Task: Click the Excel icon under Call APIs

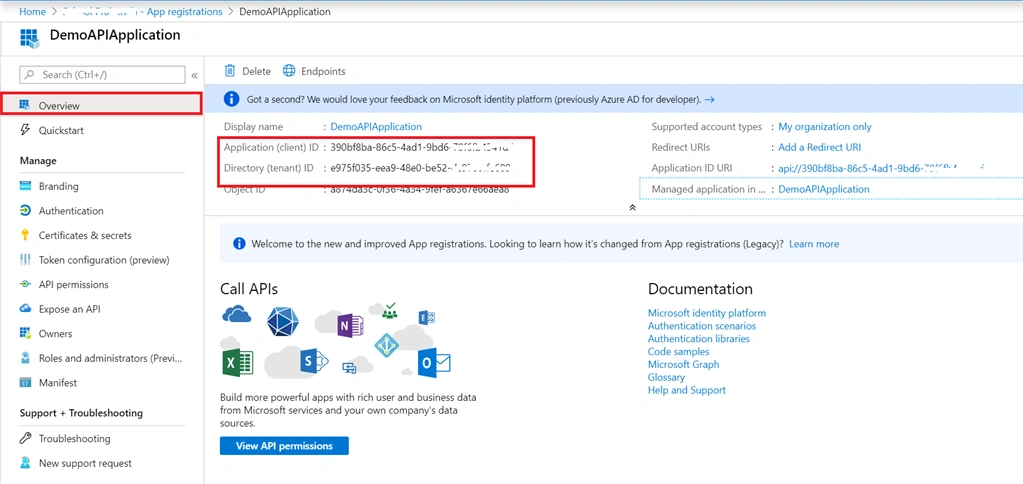Action: [237, 362]
